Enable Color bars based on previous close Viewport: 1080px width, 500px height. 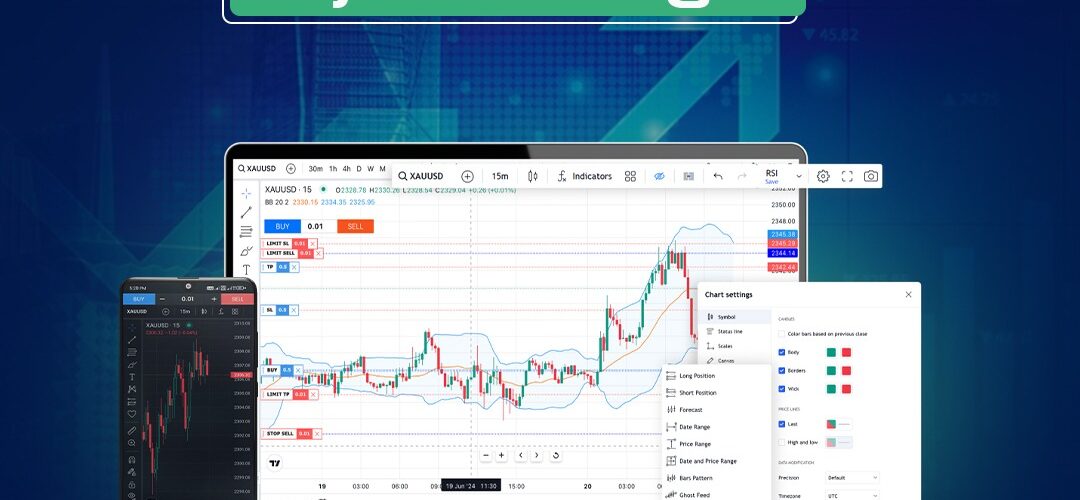click(782, 334)
